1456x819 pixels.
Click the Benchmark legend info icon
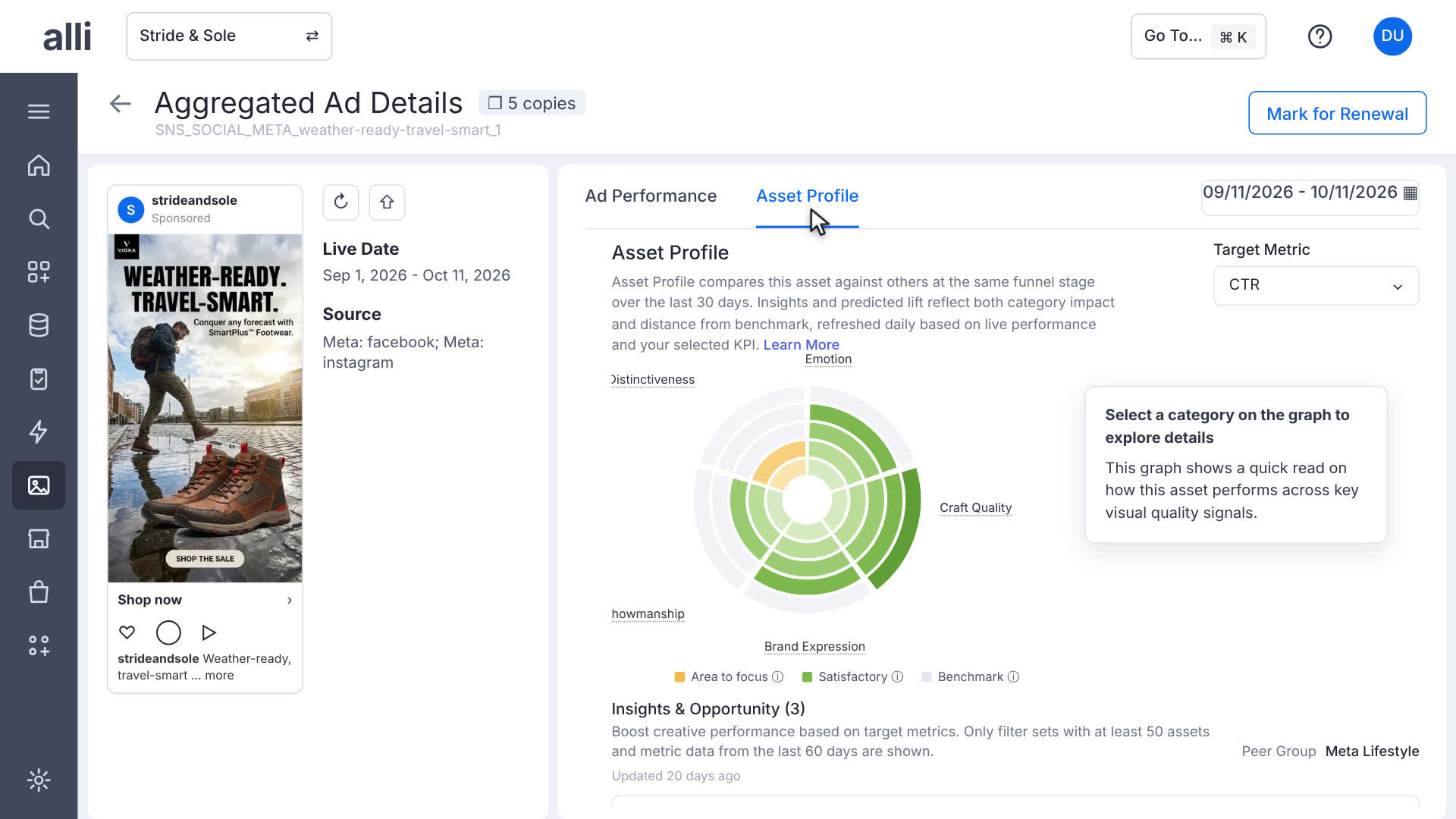1013,677
